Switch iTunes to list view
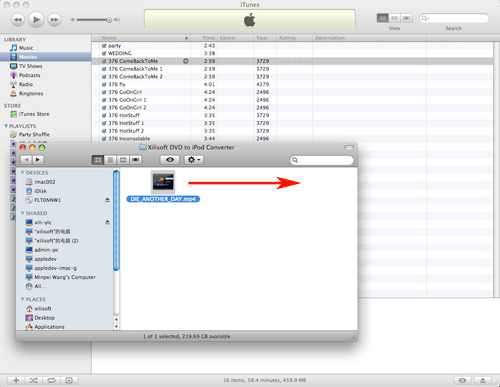Image resolution: width=500 pixels, height=387 pixels. point(383,18)
